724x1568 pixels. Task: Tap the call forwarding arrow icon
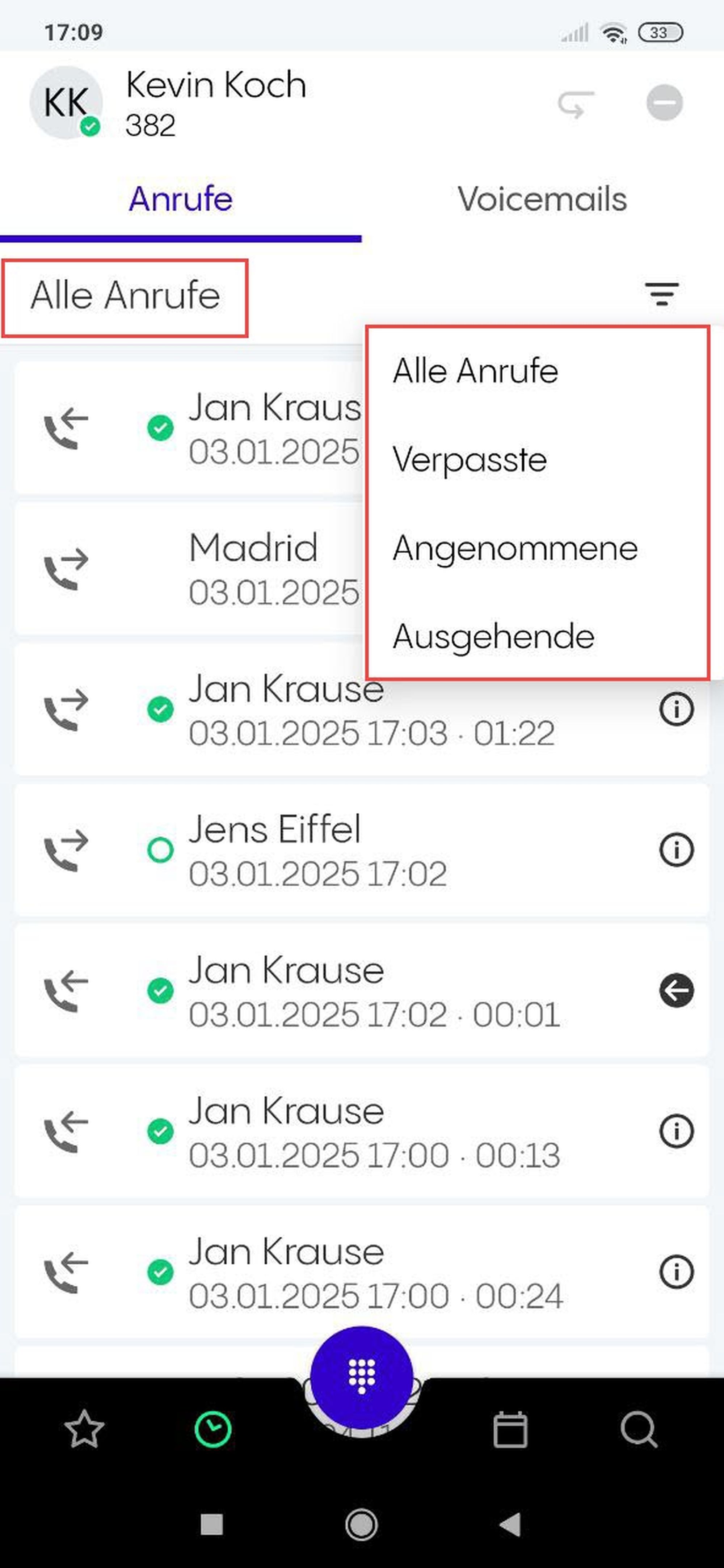click(x=576, y=104)
